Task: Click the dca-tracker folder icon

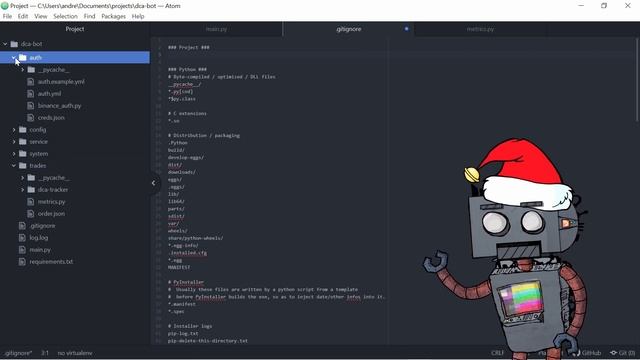Action: point(31,190)
